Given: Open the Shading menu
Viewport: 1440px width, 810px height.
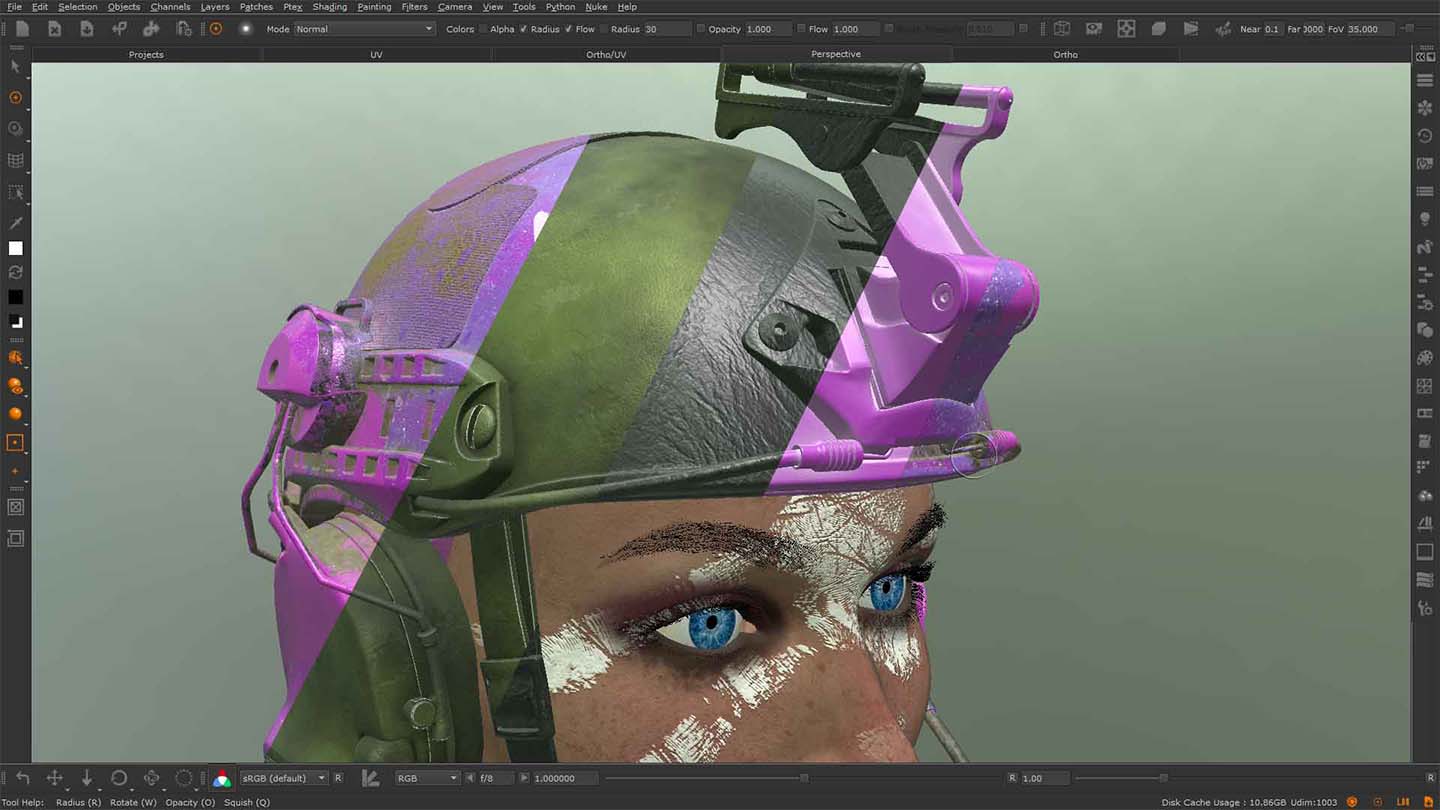Looking at the screenshot, I should 329,7.
